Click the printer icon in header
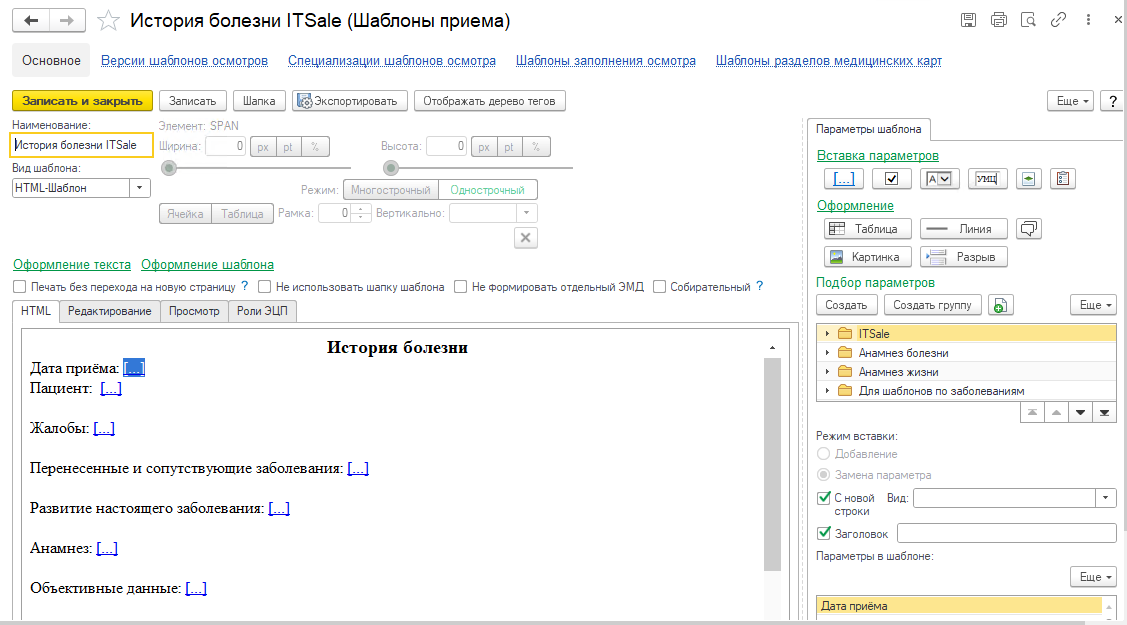The width and height of the screenshot is (1127, 625). 998,20
